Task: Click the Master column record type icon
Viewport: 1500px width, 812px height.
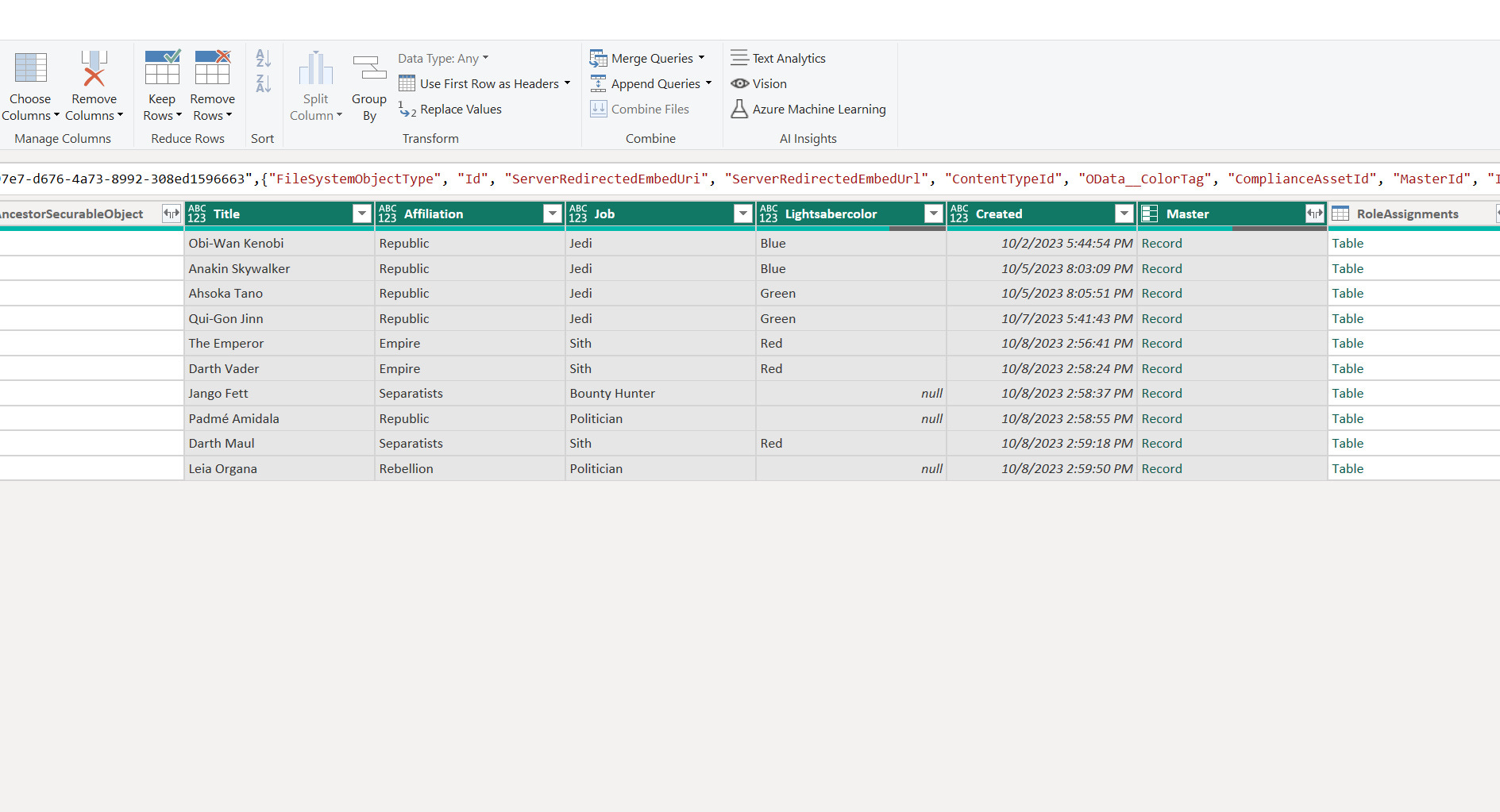Action: click(1149, 214)
